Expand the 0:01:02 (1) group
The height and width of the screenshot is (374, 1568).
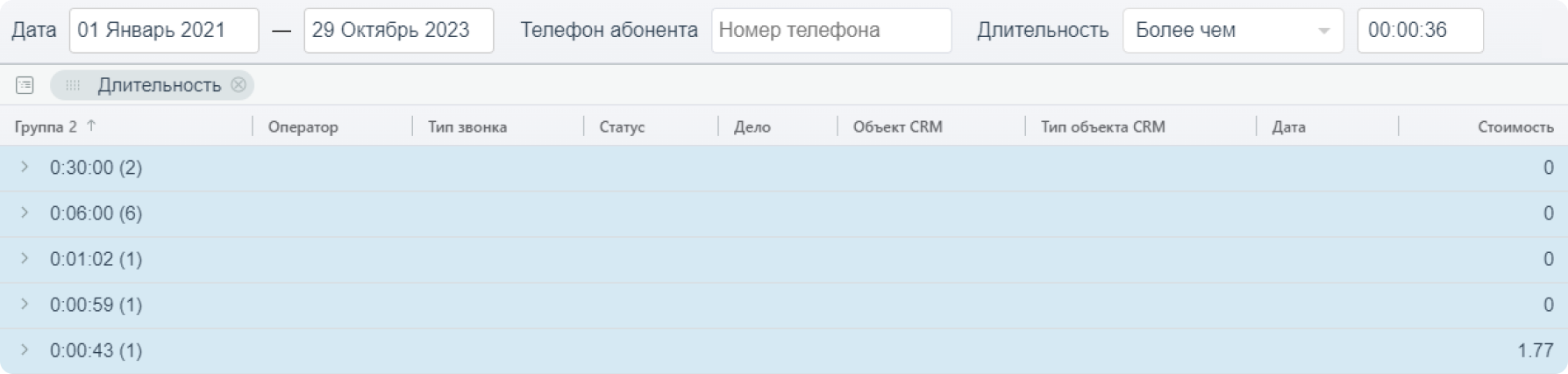(x=25, y=258)
